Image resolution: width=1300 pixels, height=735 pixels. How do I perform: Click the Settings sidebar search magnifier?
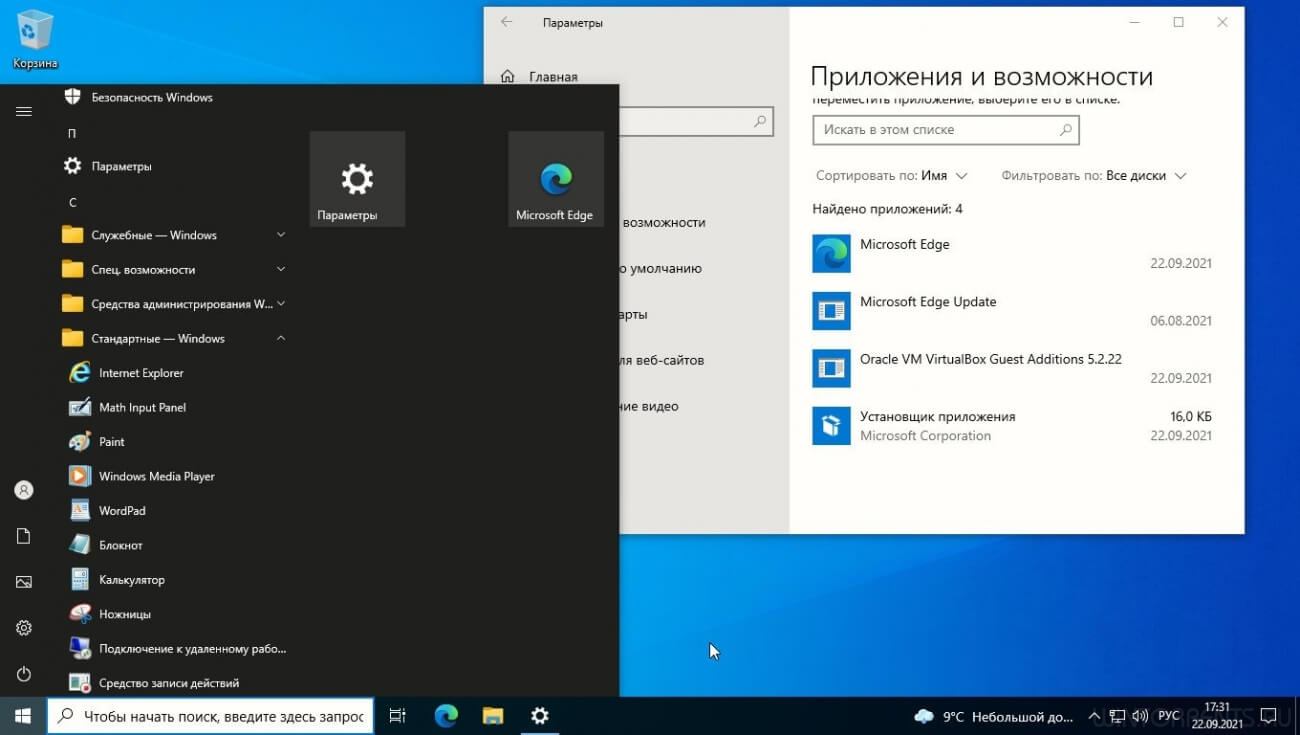point(760,122)
